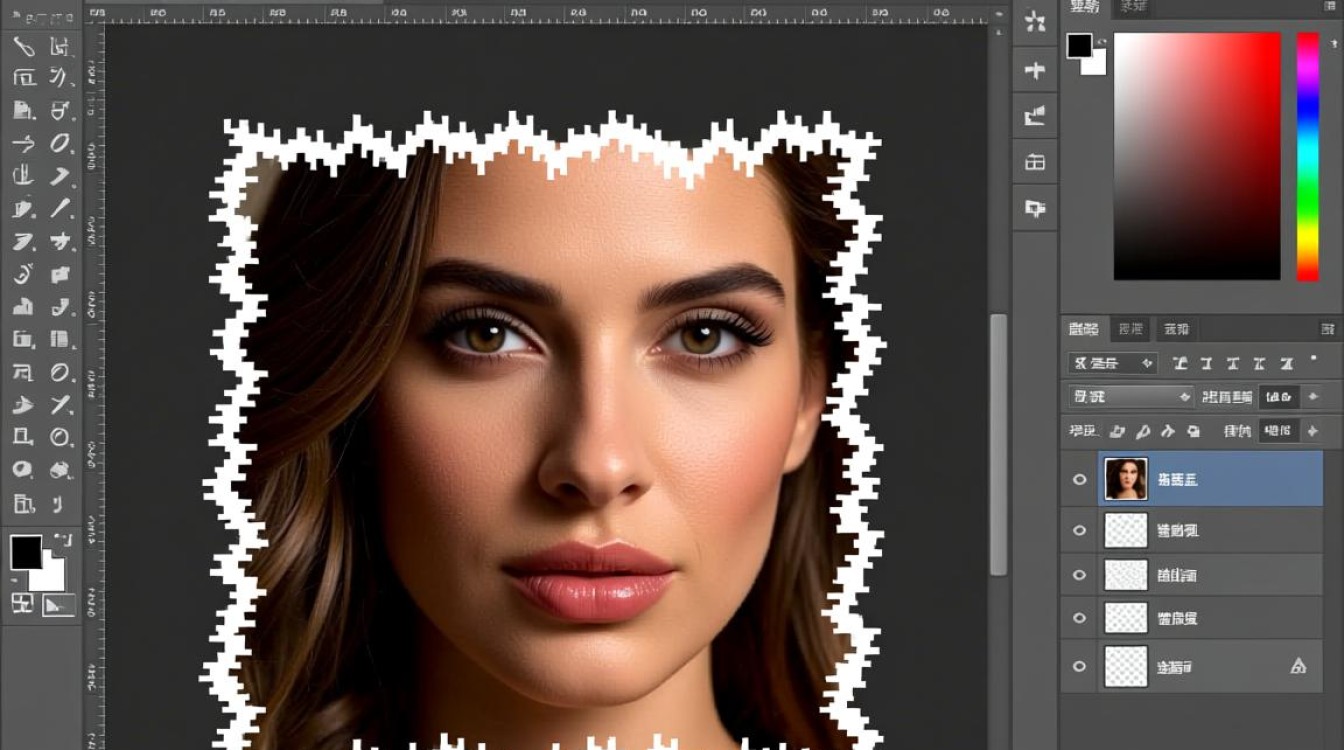Click the lock icon on the bottom layer

pos(1298,665)
